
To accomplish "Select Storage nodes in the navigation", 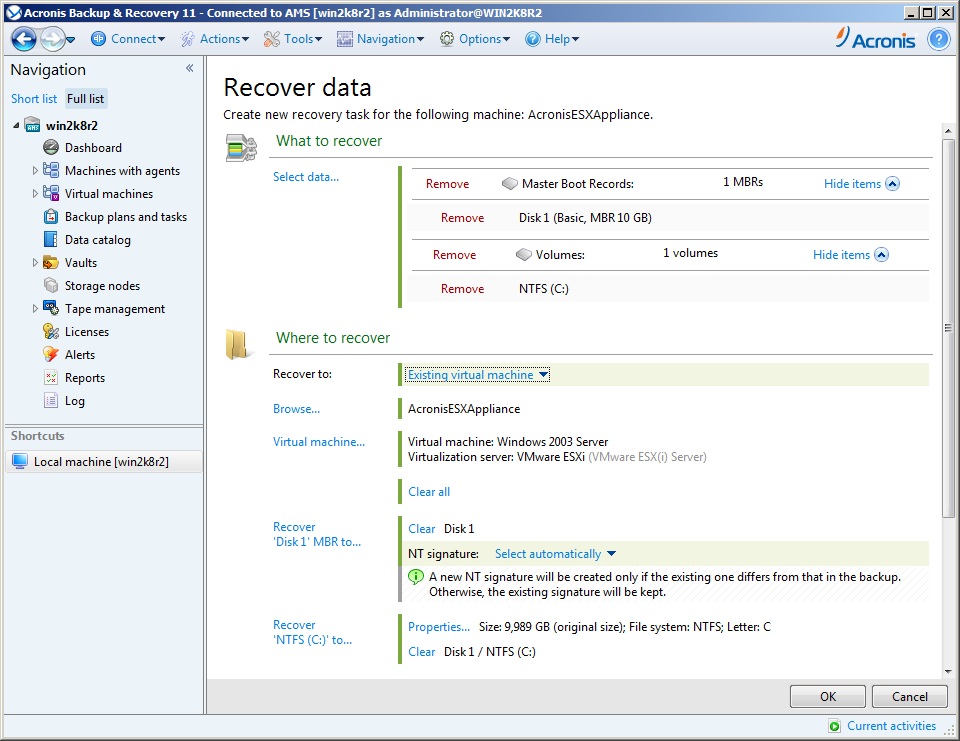I will tap(102, 286).
